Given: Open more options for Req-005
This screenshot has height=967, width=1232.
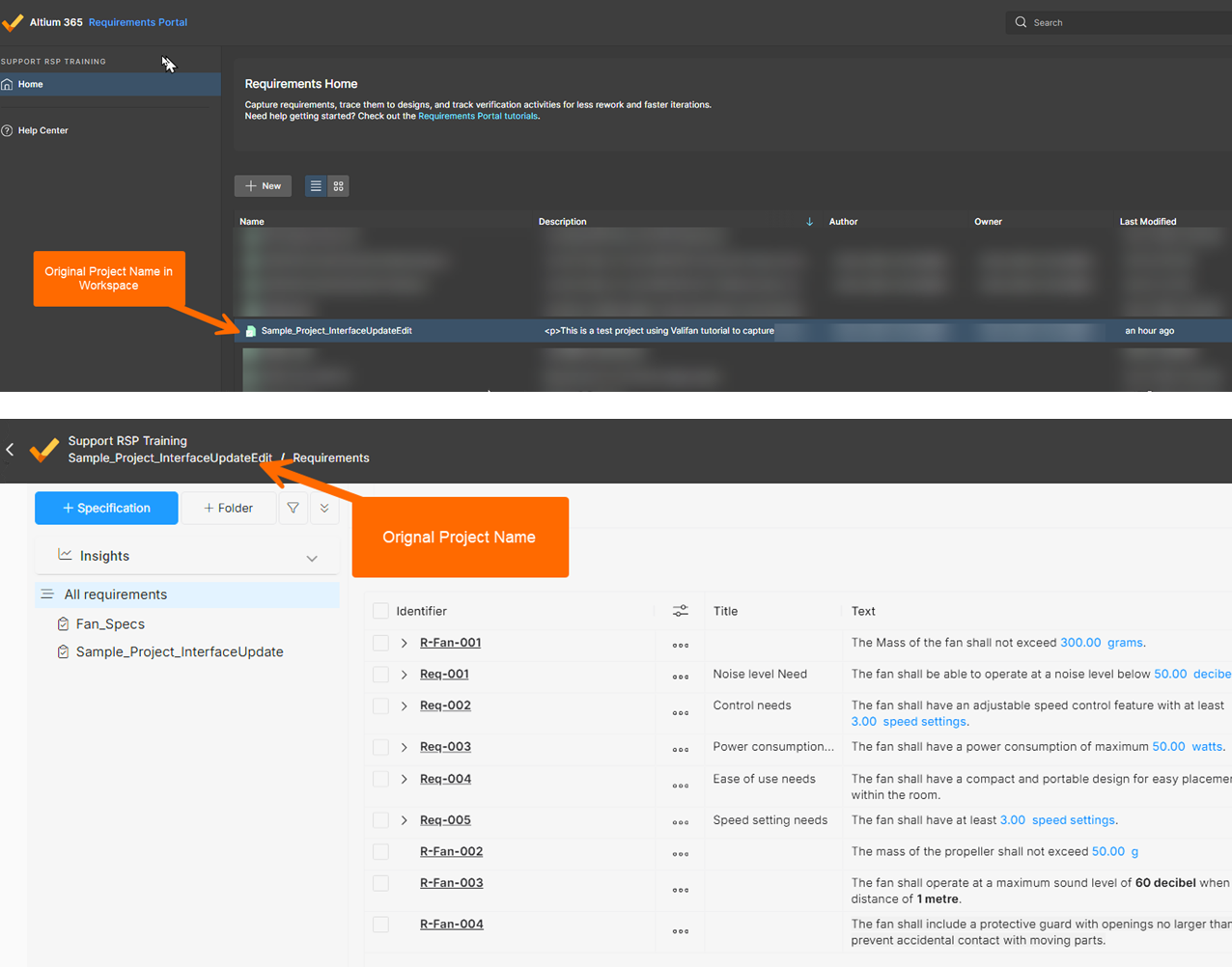Looking at the screenshot, I should [681, 822].
